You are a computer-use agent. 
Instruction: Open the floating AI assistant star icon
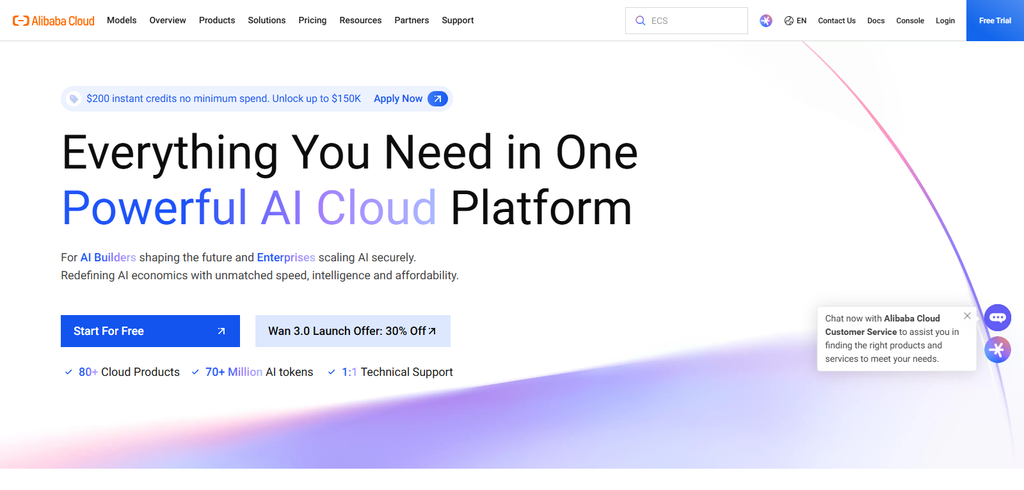click(997, 350)
